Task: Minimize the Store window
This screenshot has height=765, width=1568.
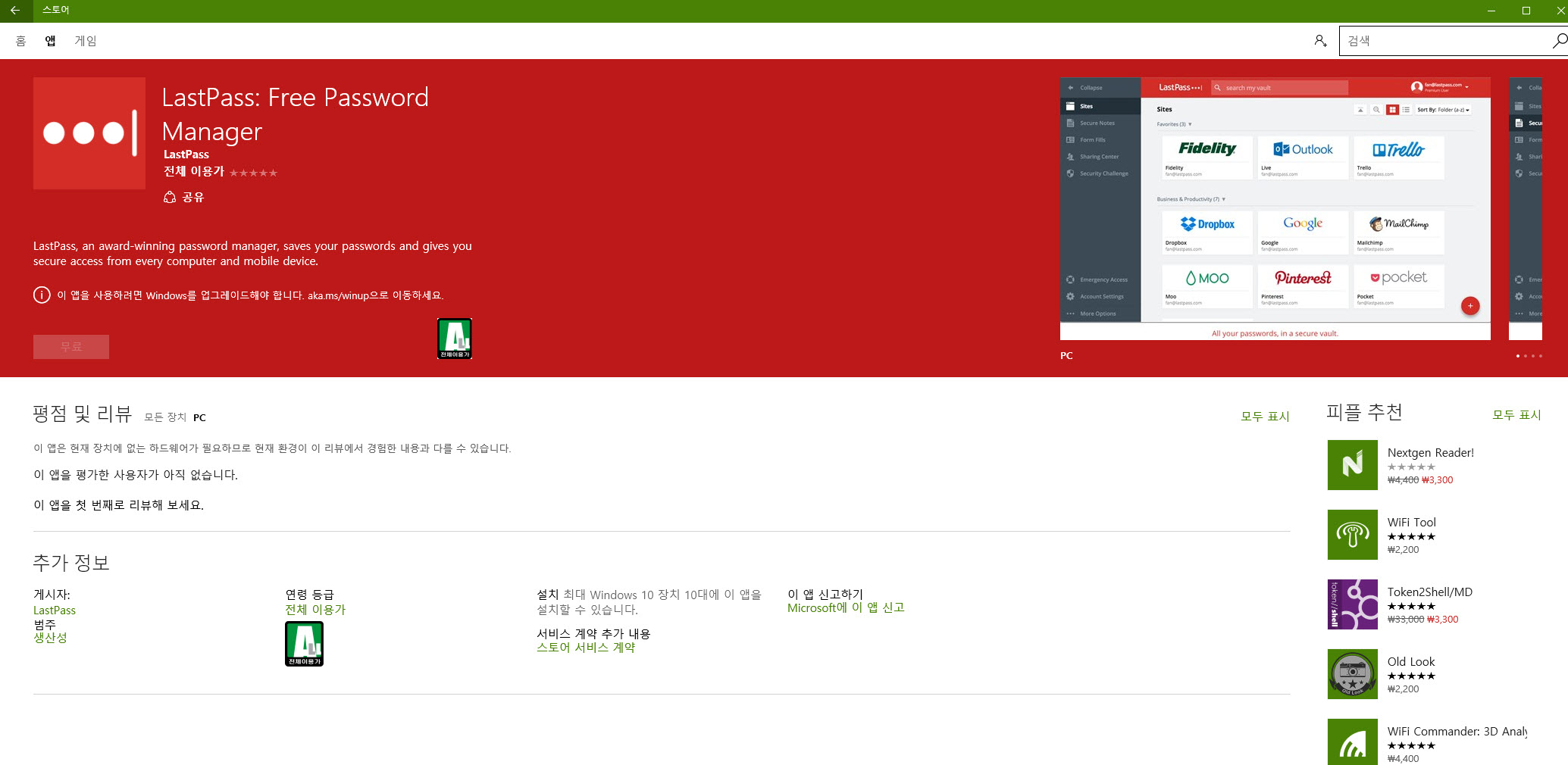Action: tap(1491, 11)
